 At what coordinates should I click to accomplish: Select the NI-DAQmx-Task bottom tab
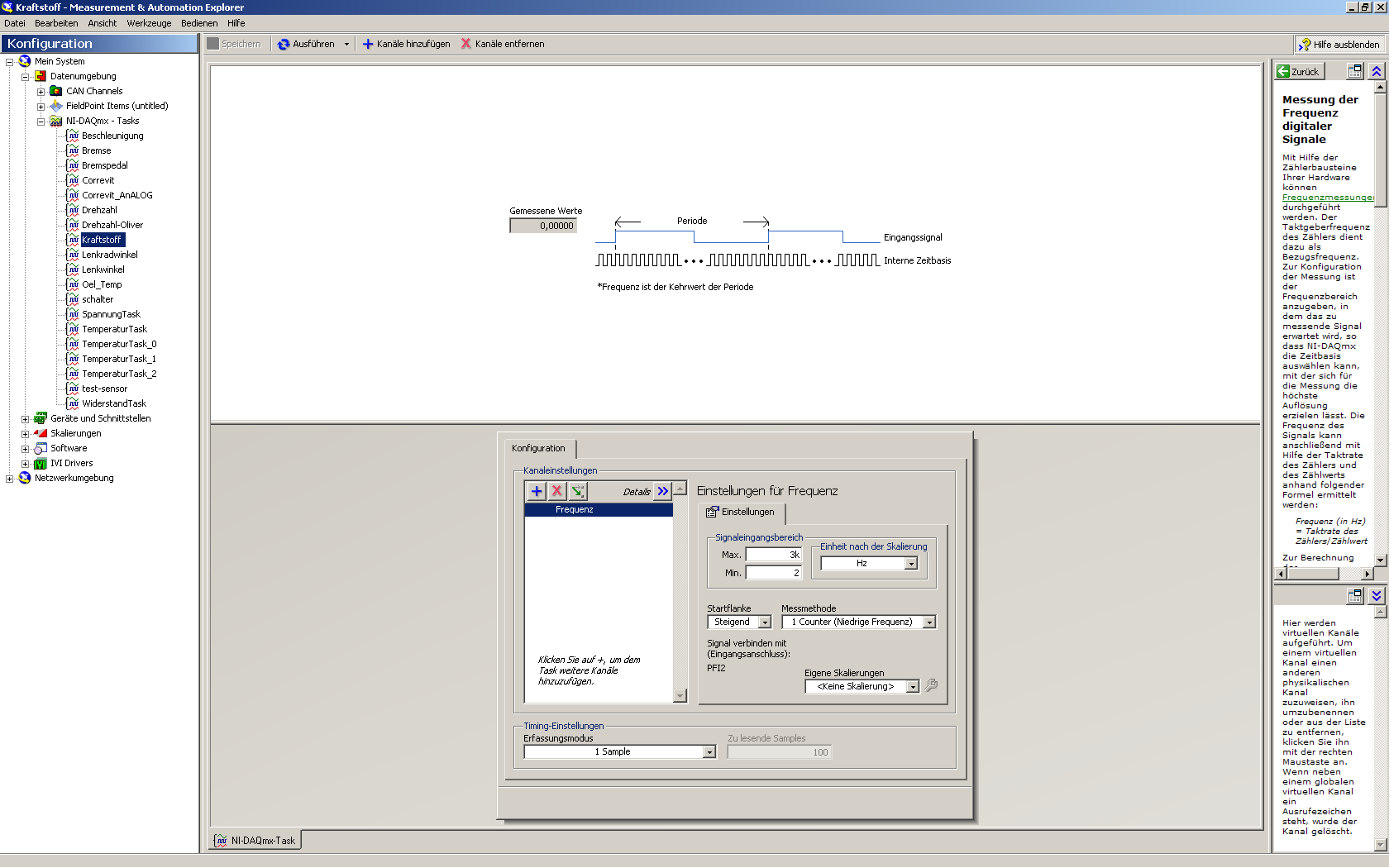[255, 841]
